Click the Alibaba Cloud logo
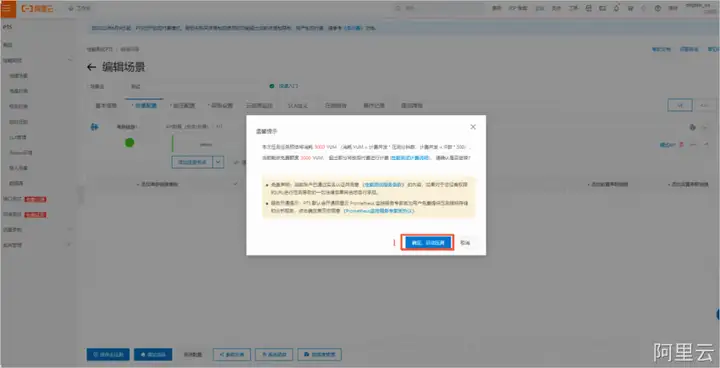 [37, 8]
